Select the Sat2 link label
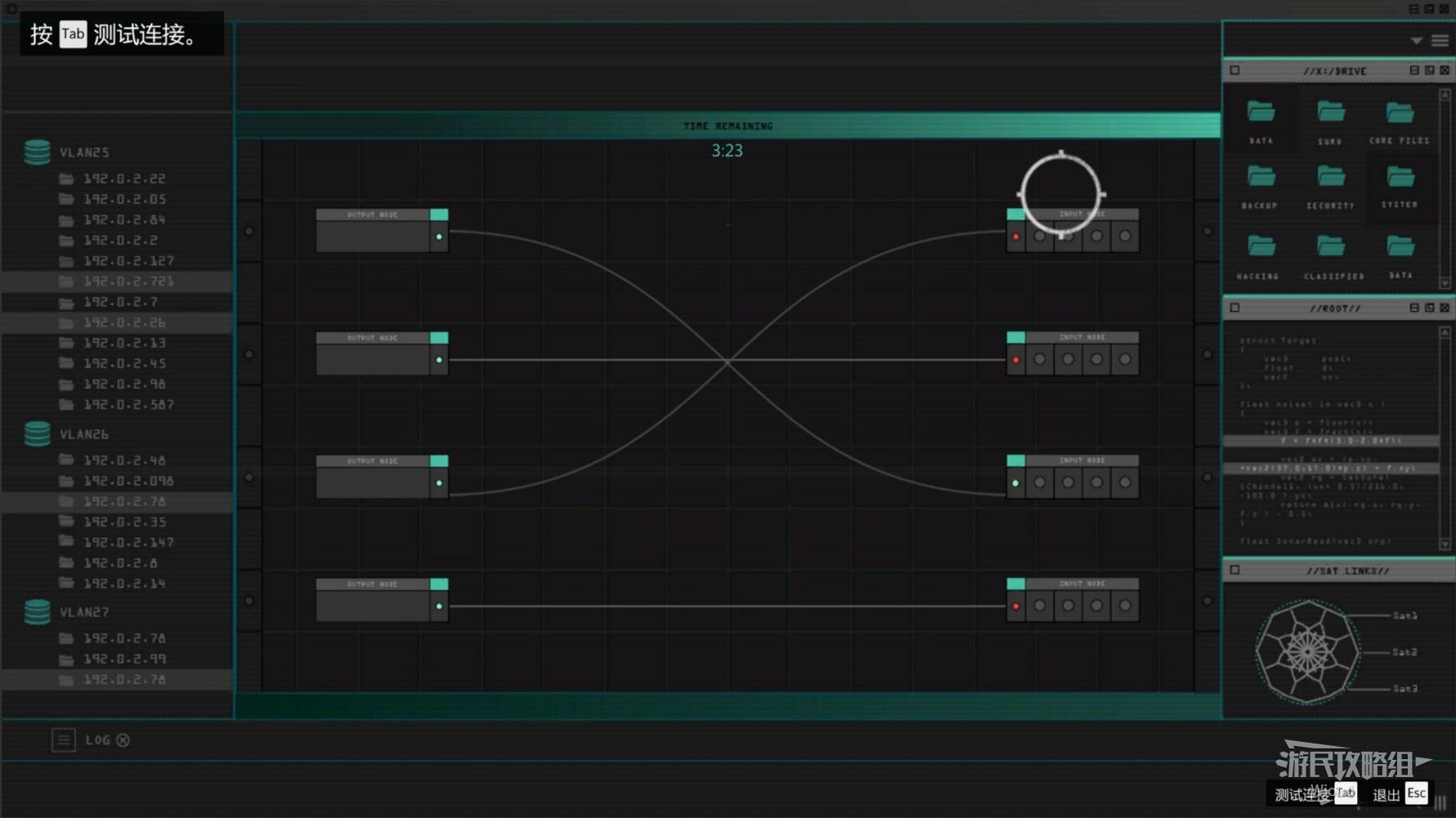 click(1405, 652)
